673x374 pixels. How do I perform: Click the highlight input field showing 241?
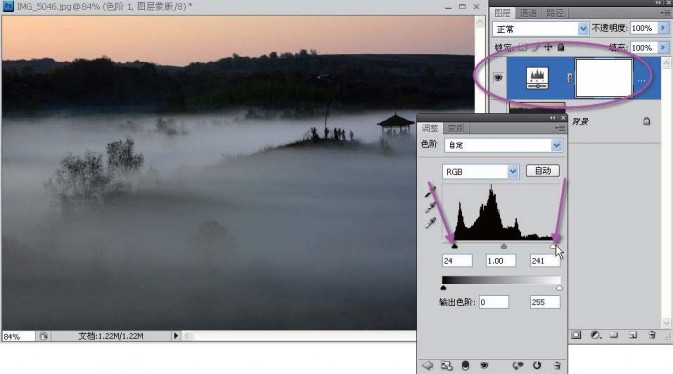pyautogui.click(x=545, y=261)
